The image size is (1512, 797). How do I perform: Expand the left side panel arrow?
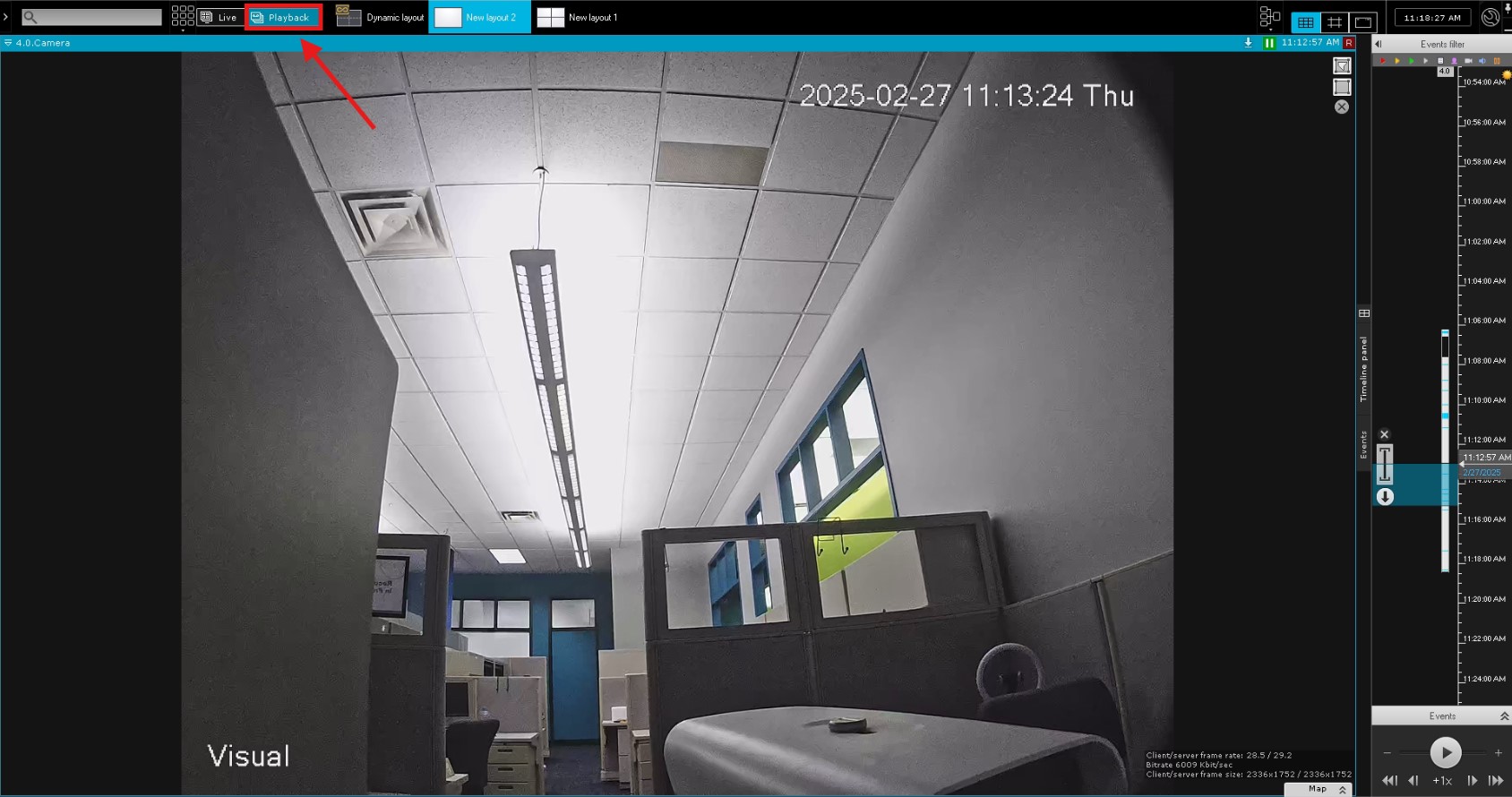[x=5, y=17]
